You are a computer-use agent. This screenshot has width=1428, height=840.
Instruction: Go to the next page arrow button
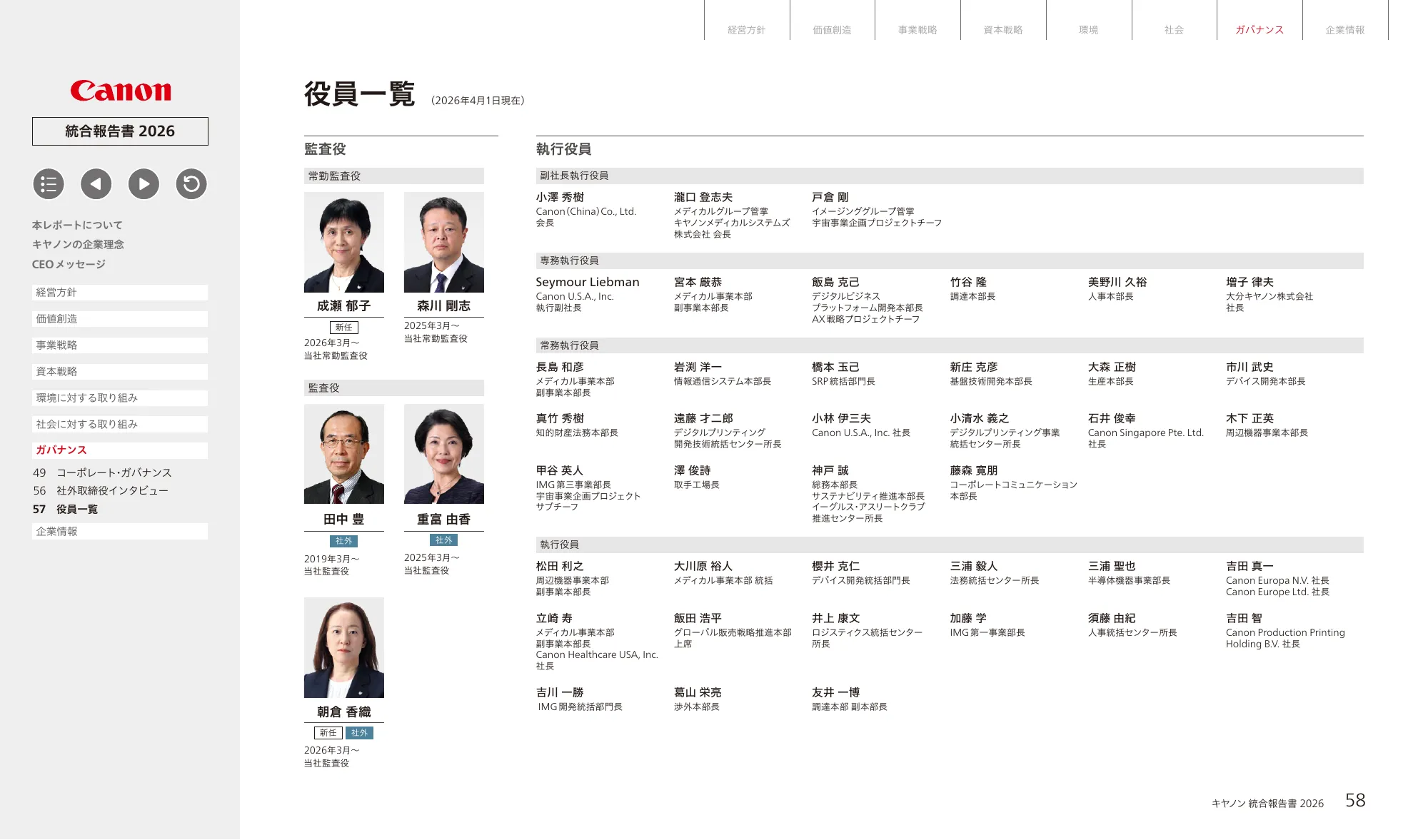144,184
